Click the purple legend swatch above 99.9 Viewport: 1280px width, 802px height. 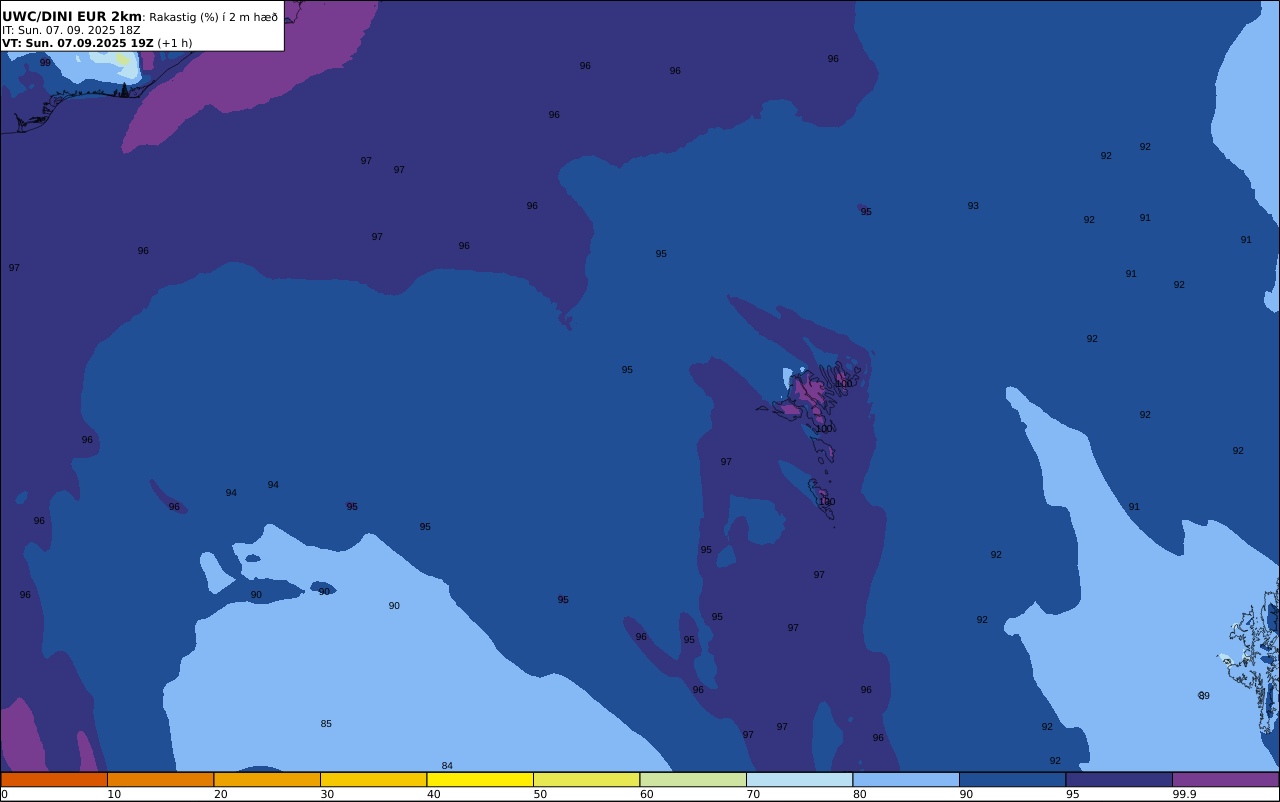coord(1225,779)
